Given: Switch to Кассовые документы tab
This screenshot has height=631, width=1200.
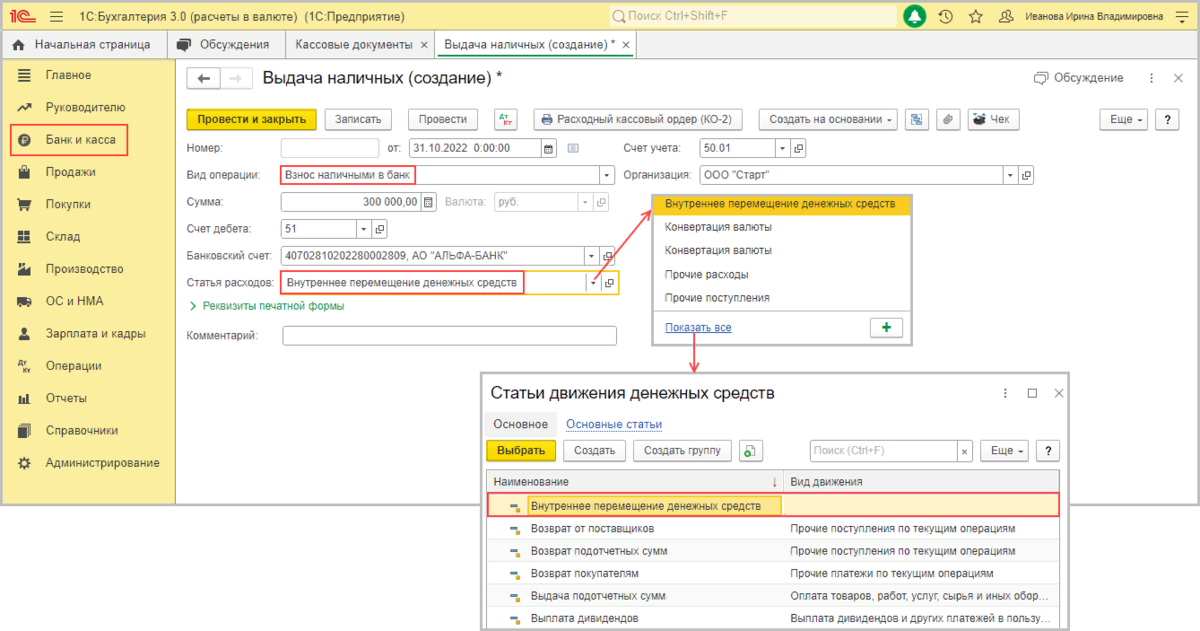Looking at the screenshot, I should pyautogui.click(x=354, y=44).
